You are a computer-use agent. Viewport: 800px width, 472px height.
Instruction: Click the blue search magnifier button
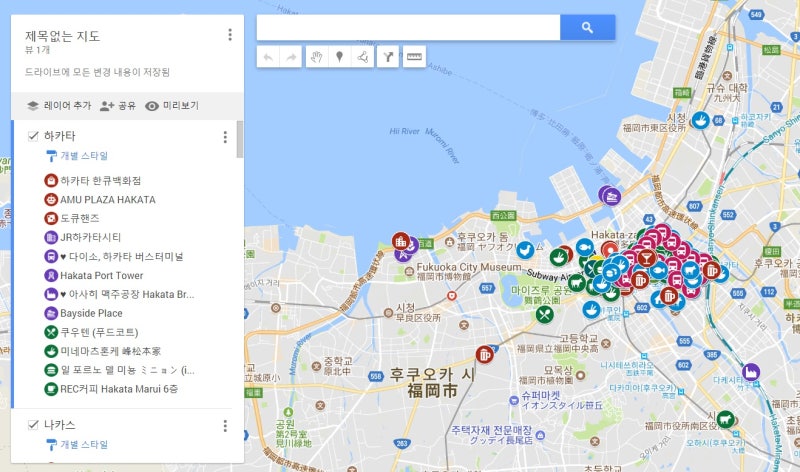(x=587, y=28)
